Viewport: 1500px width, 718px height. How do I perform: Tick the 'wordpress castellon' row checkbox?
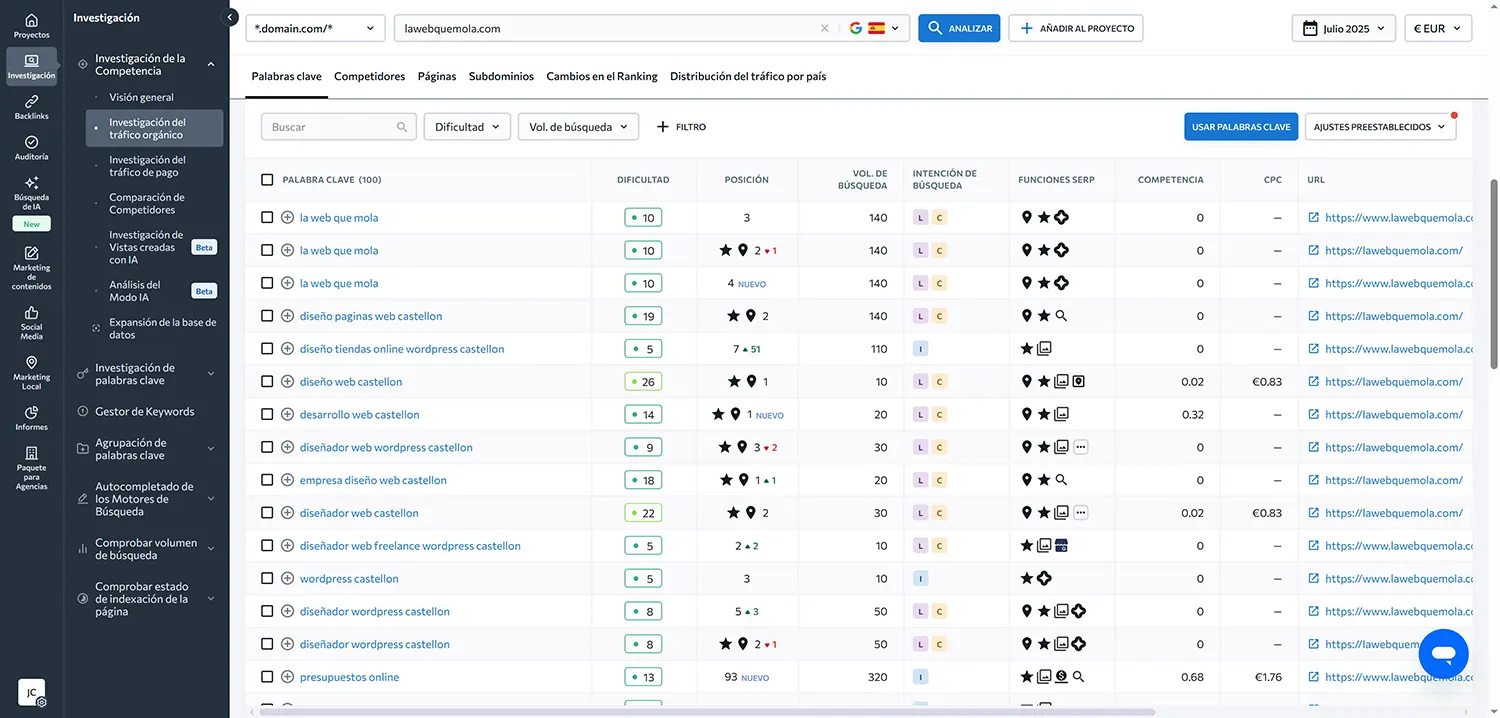(267, 579)
